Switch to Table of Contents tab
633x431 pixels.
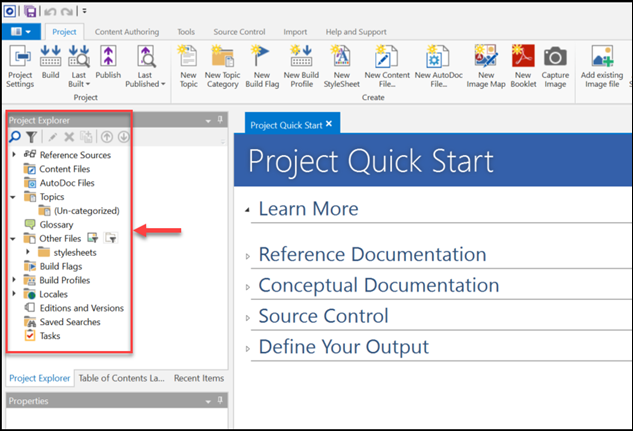pos(120,379)
